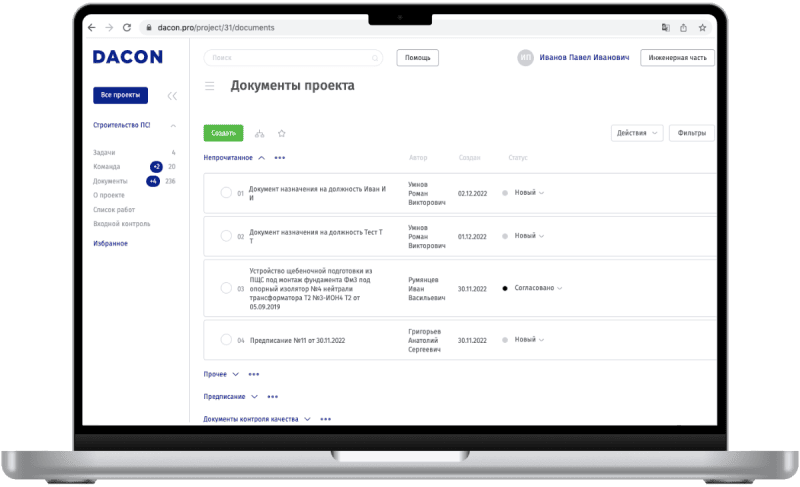
Task: Open Задачи in the sidebar
Action: point(104,153)
